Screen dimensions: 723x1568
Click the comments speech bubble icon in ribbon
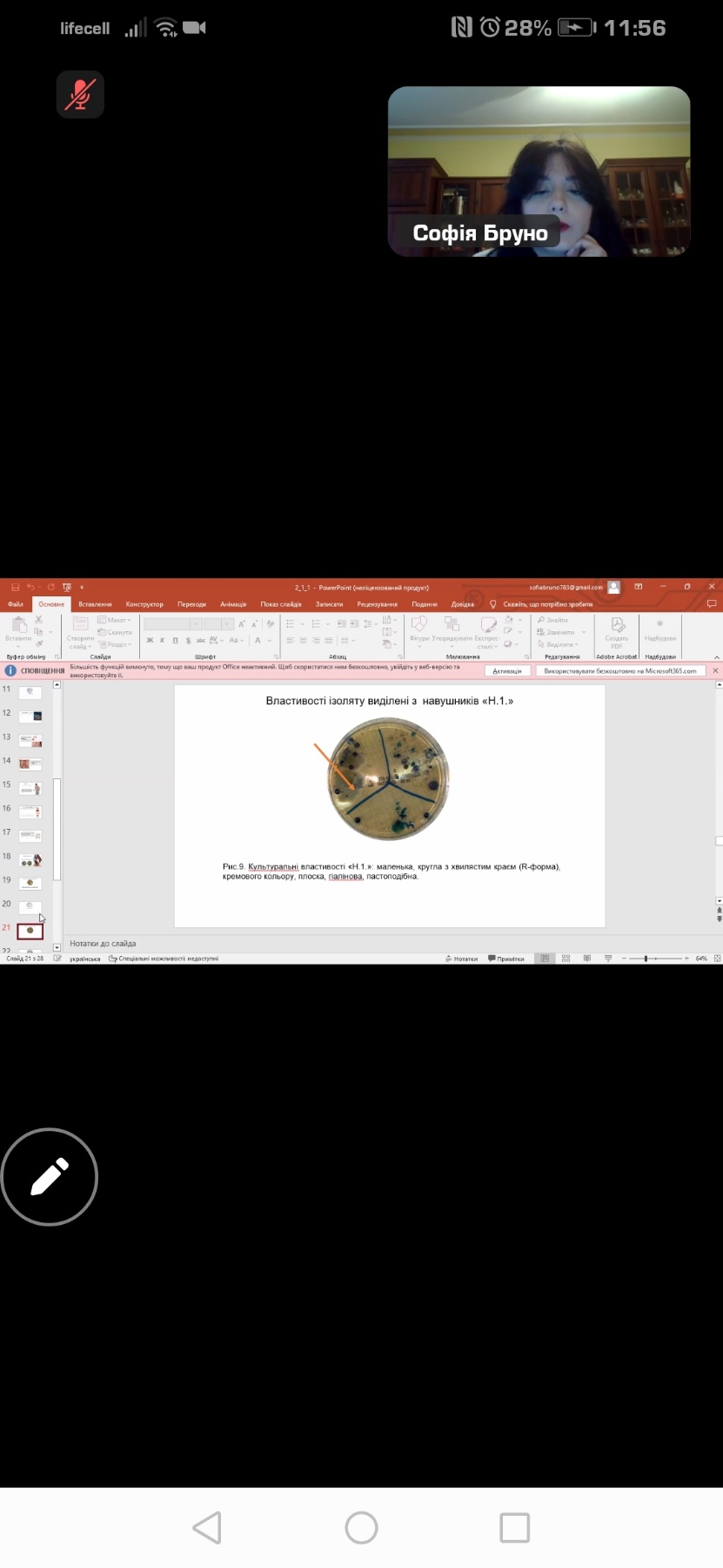(711, 603)
